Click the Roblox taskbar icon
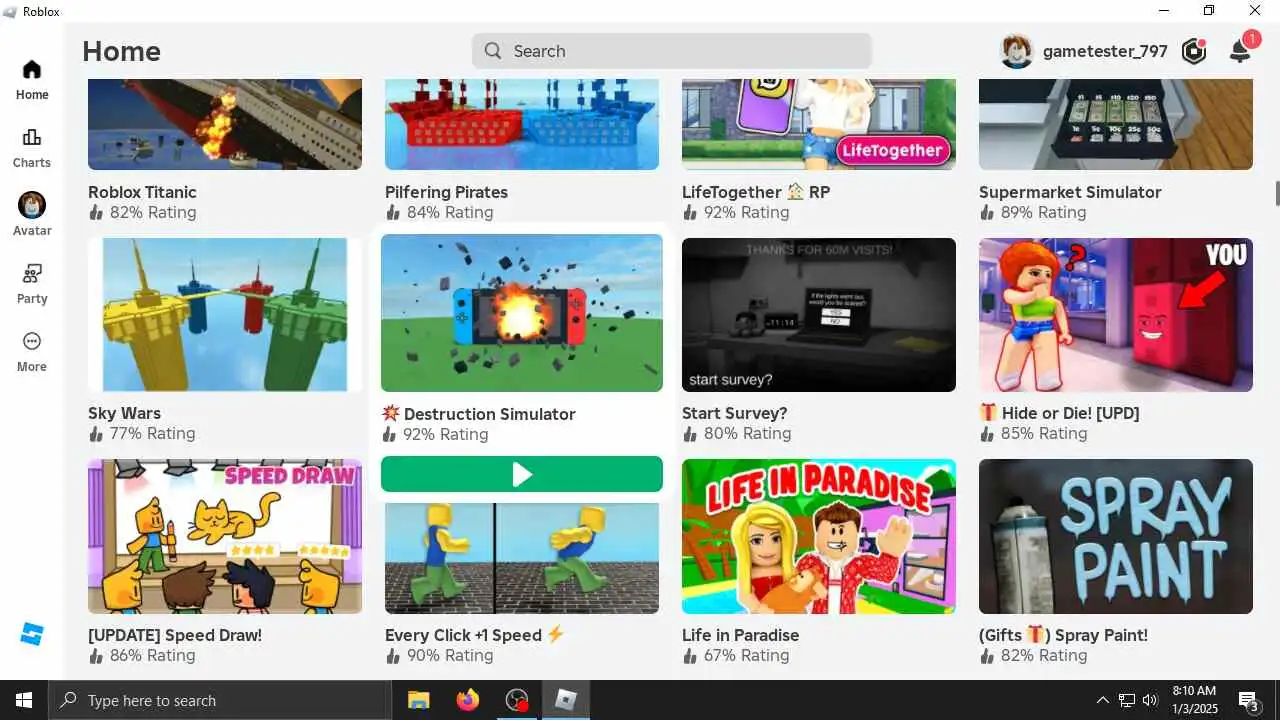This screenshot has width=1280, height=720. click(x=566, y=700)
